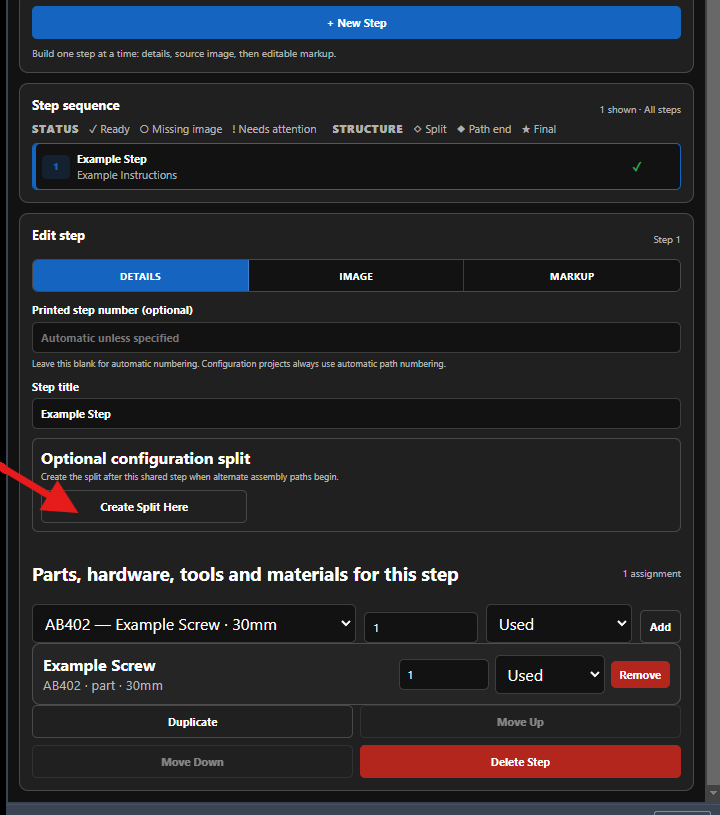The width and height of the screenshot is (720, 815).
Task: Switch to the IMAGE tab
Action: click(x=356, y=276)
